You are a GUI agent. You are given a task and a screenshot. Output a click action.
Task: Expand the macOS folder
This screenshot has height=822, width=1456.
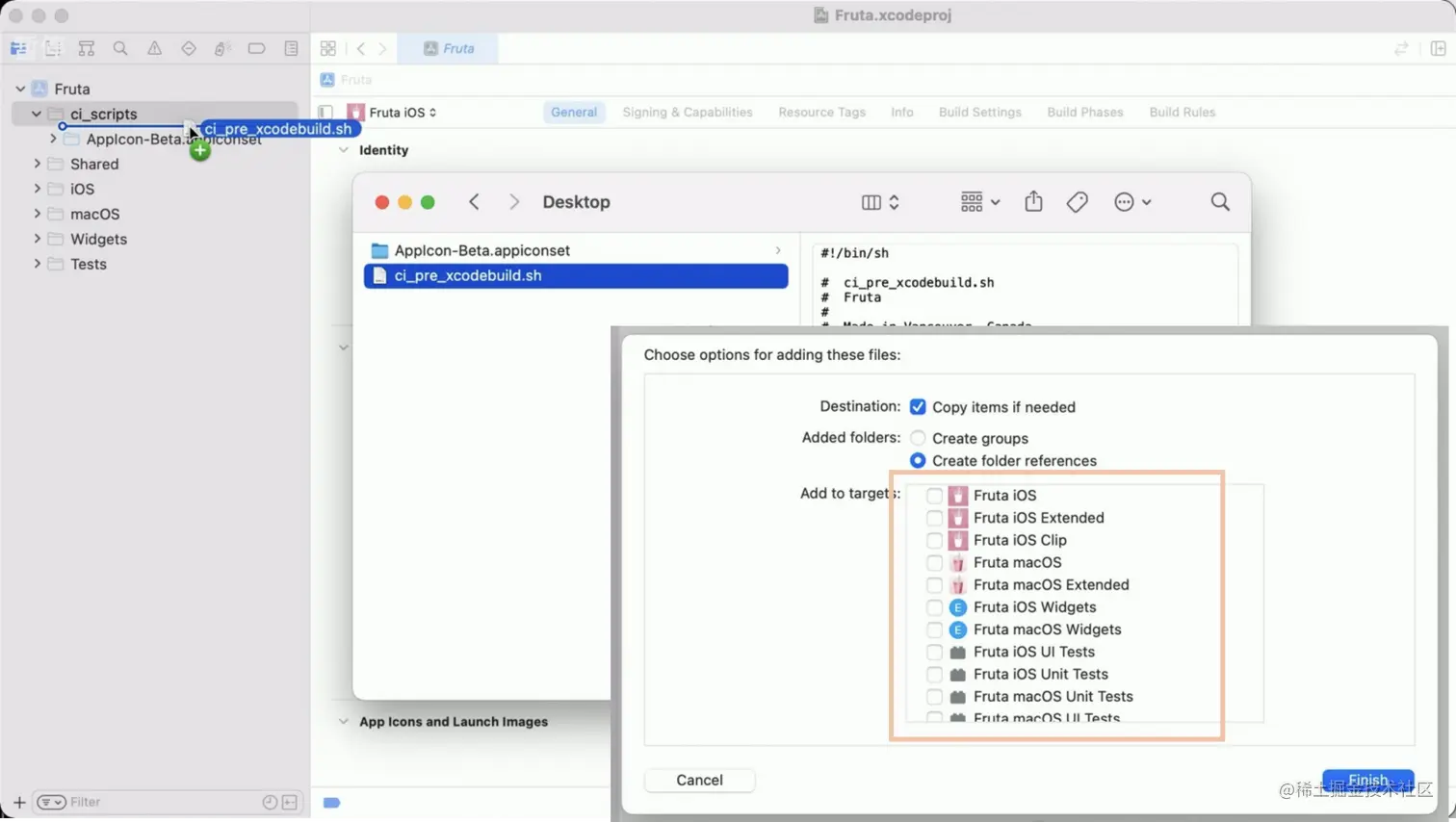point(38,214)
